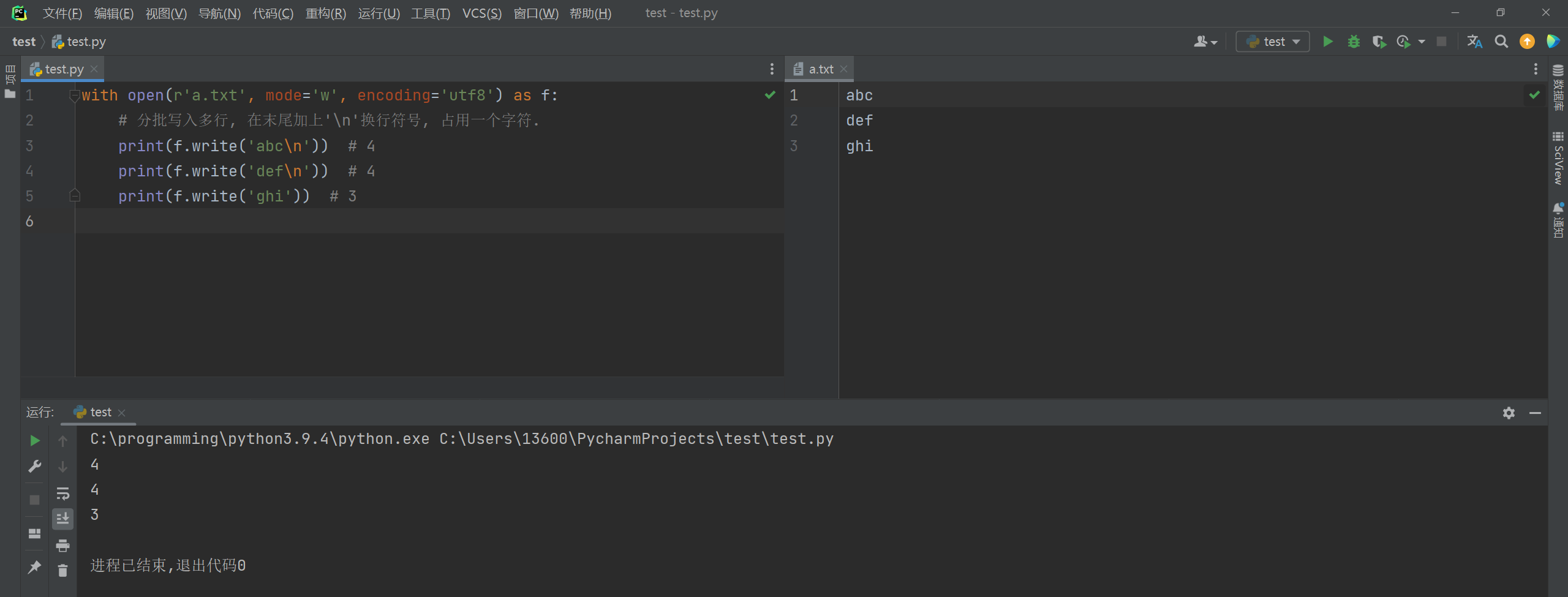Open the 窗口(W) menu

pos(536,13)
